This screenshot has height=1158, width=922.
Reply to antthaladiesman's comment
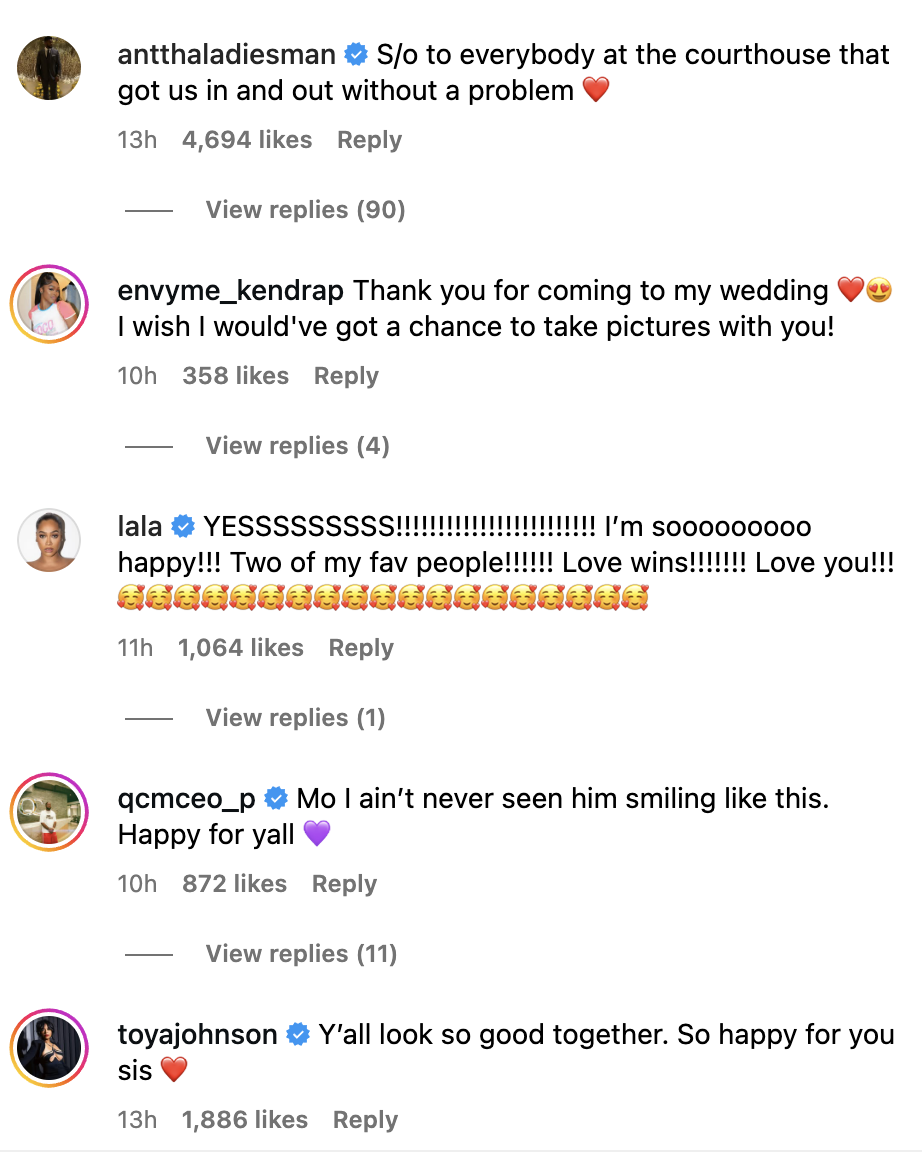pos(369,140)
